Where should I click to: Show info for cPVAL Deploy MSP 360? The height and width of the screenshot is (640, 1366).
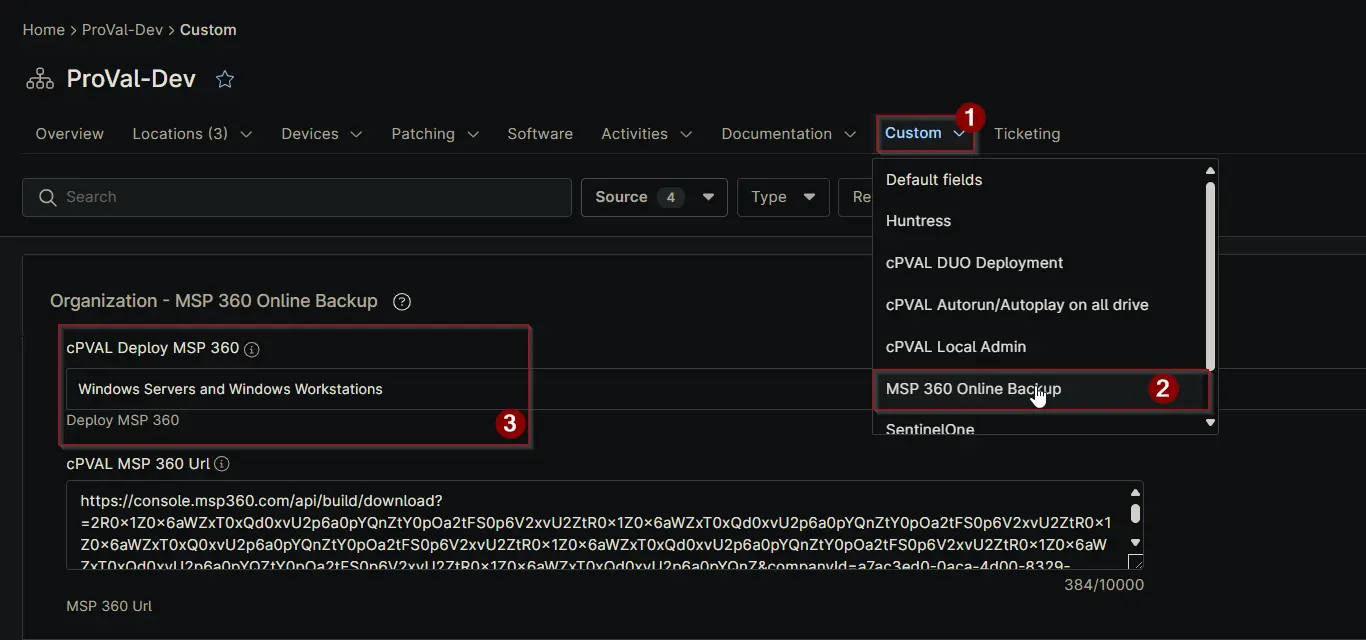(252, 349)
